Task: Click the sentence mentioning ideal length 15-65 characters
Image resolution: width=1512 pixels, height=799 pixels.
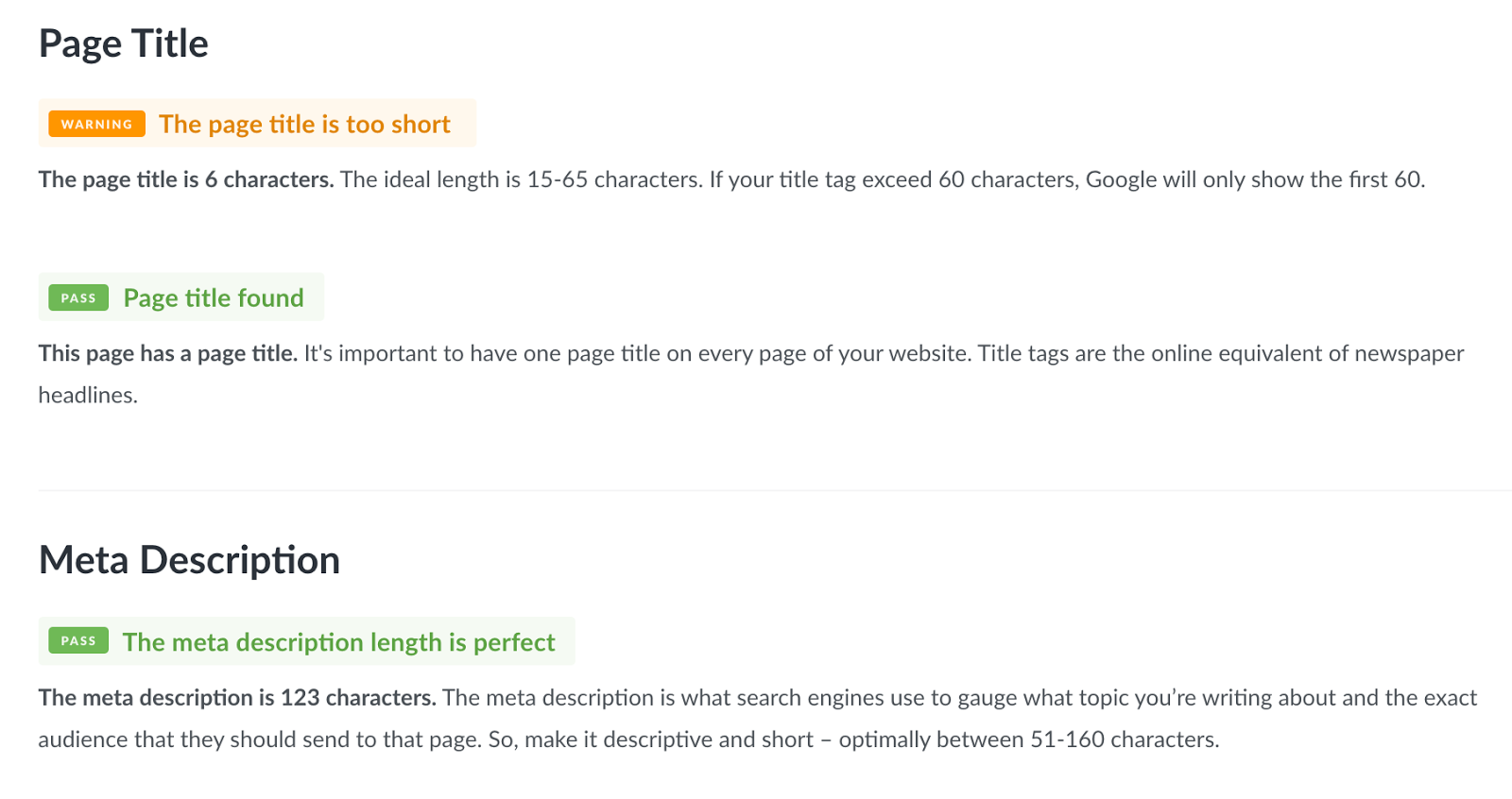Action: (x=522, y=179)
